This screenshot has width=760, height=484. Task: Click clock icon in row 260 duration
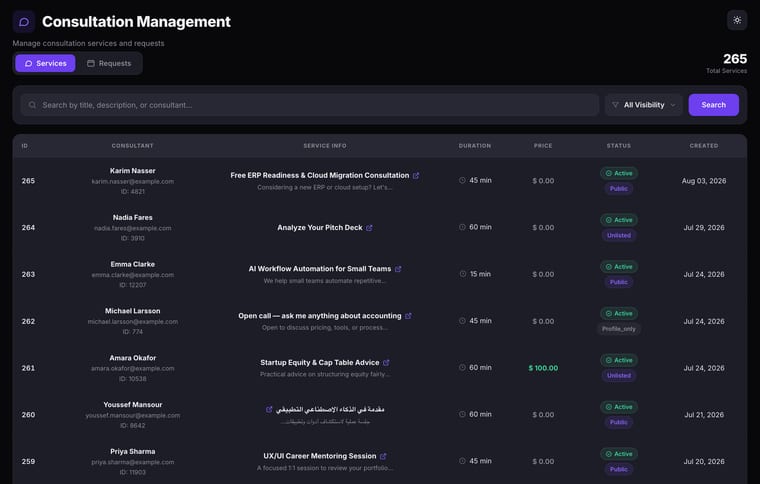(462, 414)
